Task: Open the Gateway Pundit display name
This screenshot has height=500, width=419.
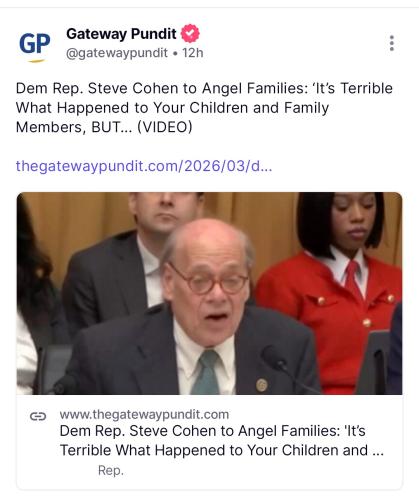Action: click(x=121, y=34)
